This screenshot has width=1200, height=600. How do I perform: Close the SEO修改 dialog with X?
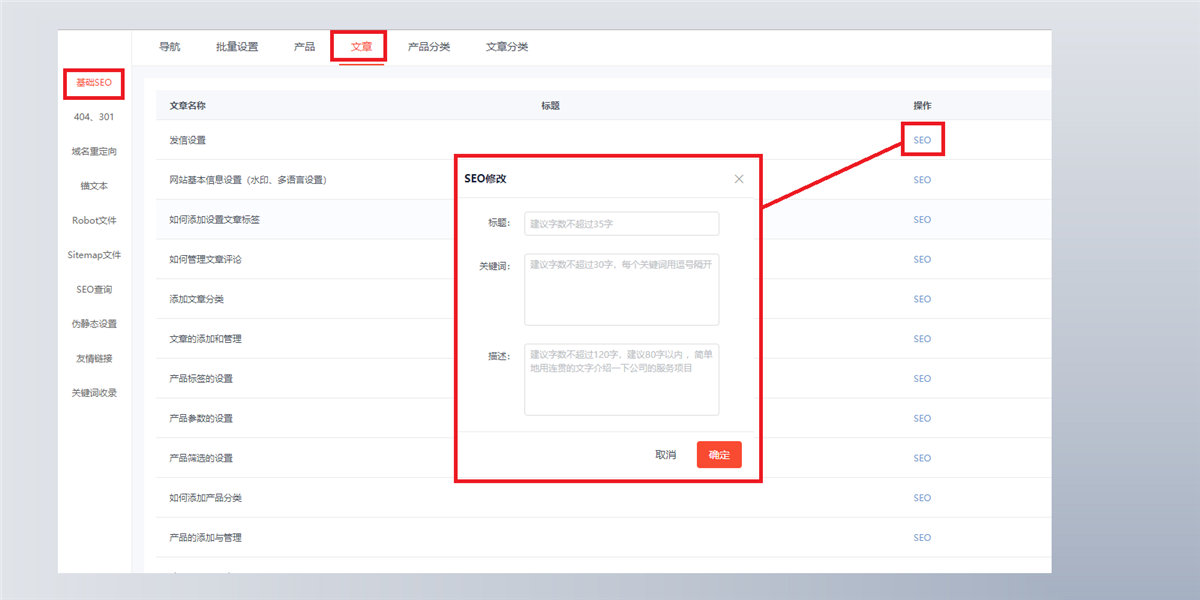point(739,179)
